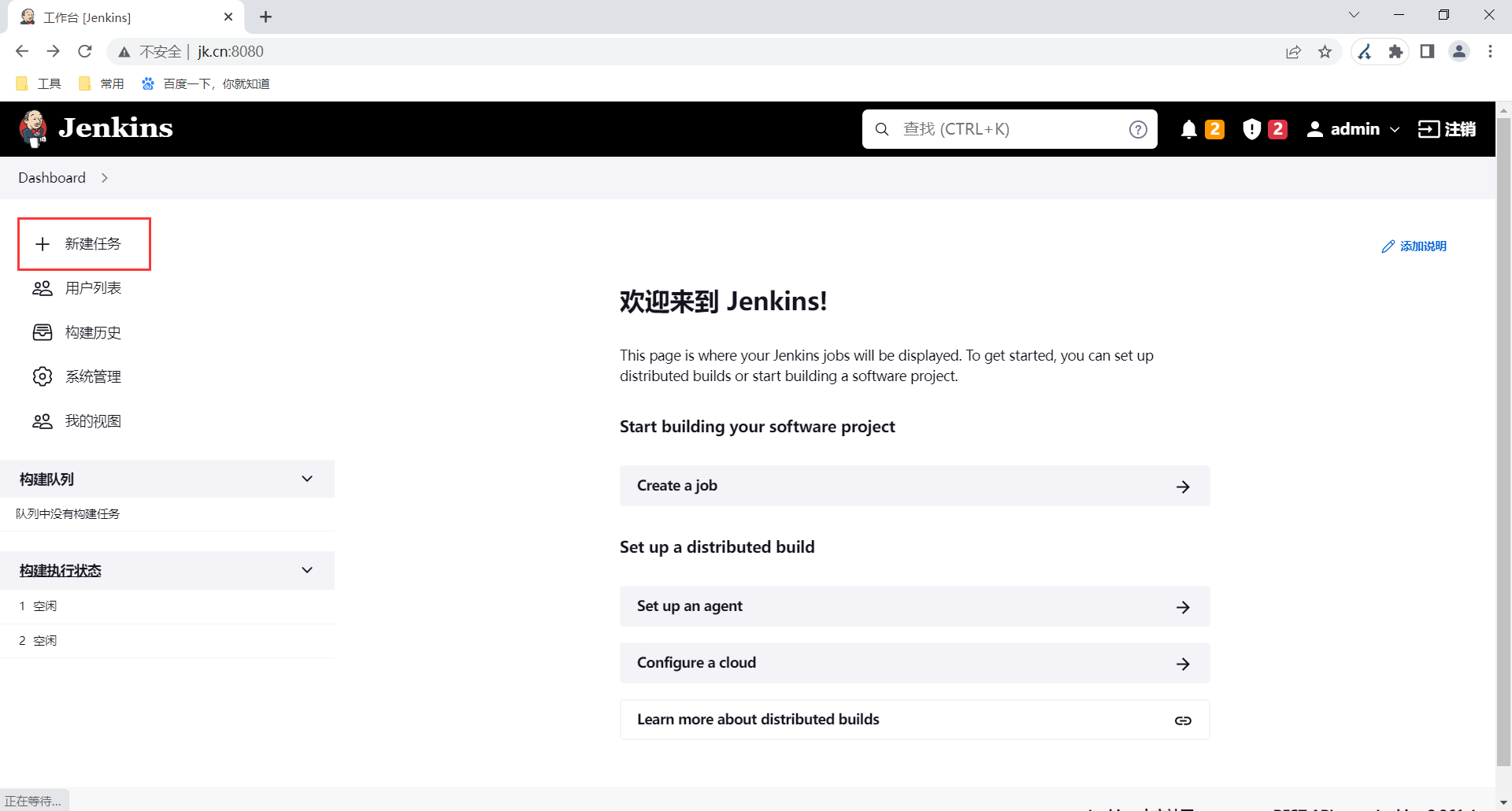The width and height of the screenshot is (1512, 811).
Task: Click the 注销 logout link
Action: [x=1447, y=129]
